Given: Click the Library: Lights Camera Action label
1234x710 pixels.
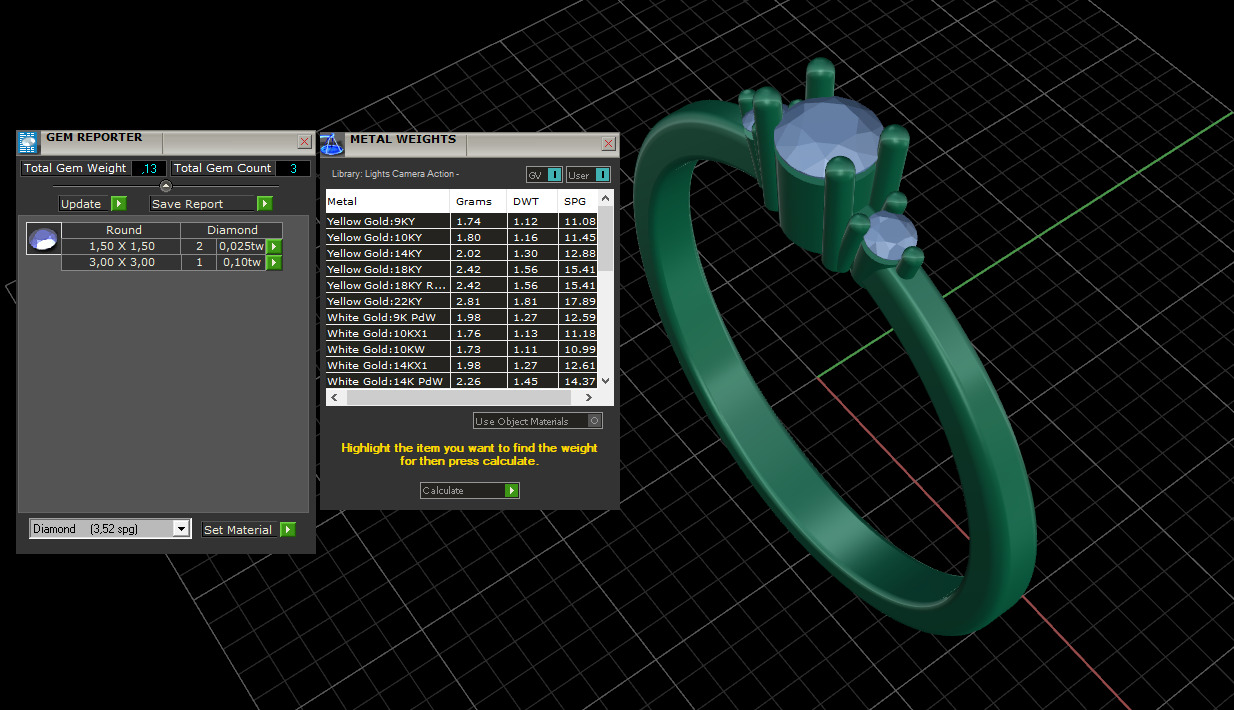Looking at the screenshot, I should [x=395, y=175].
